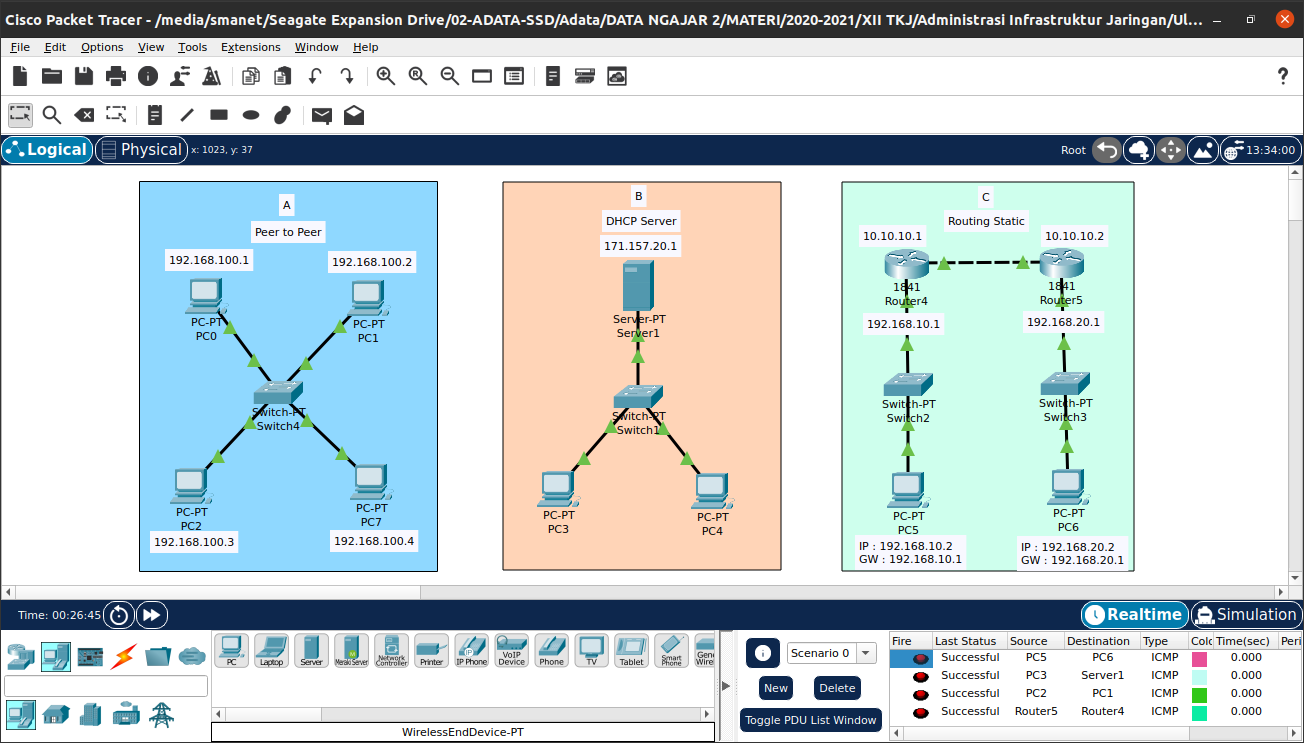Viewport: 1304px width, 743px height.
Task: Click New scenario button
Action: pyautogui.click(x=776, y=688)
